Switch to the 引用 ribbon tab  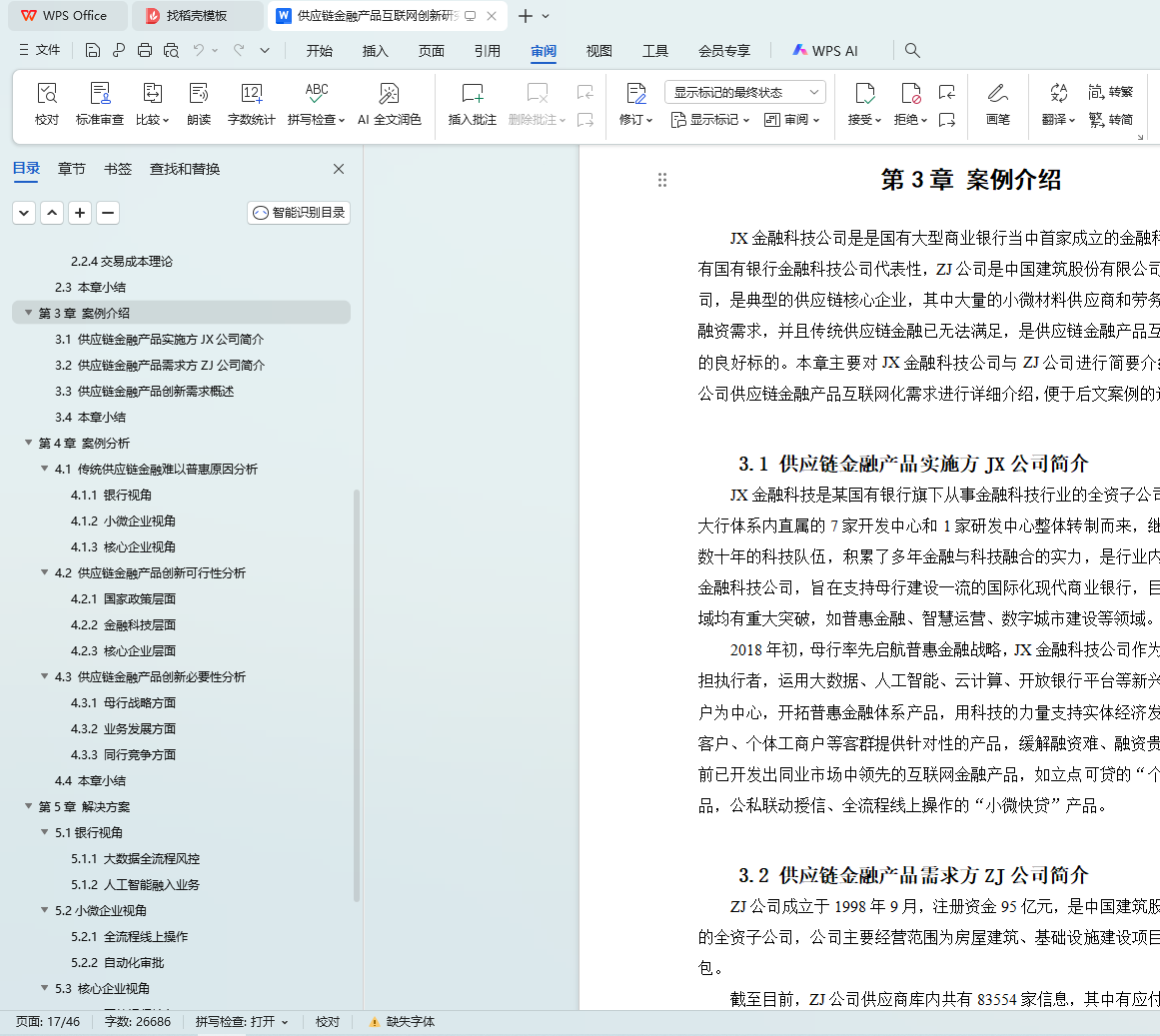[488, 50]
